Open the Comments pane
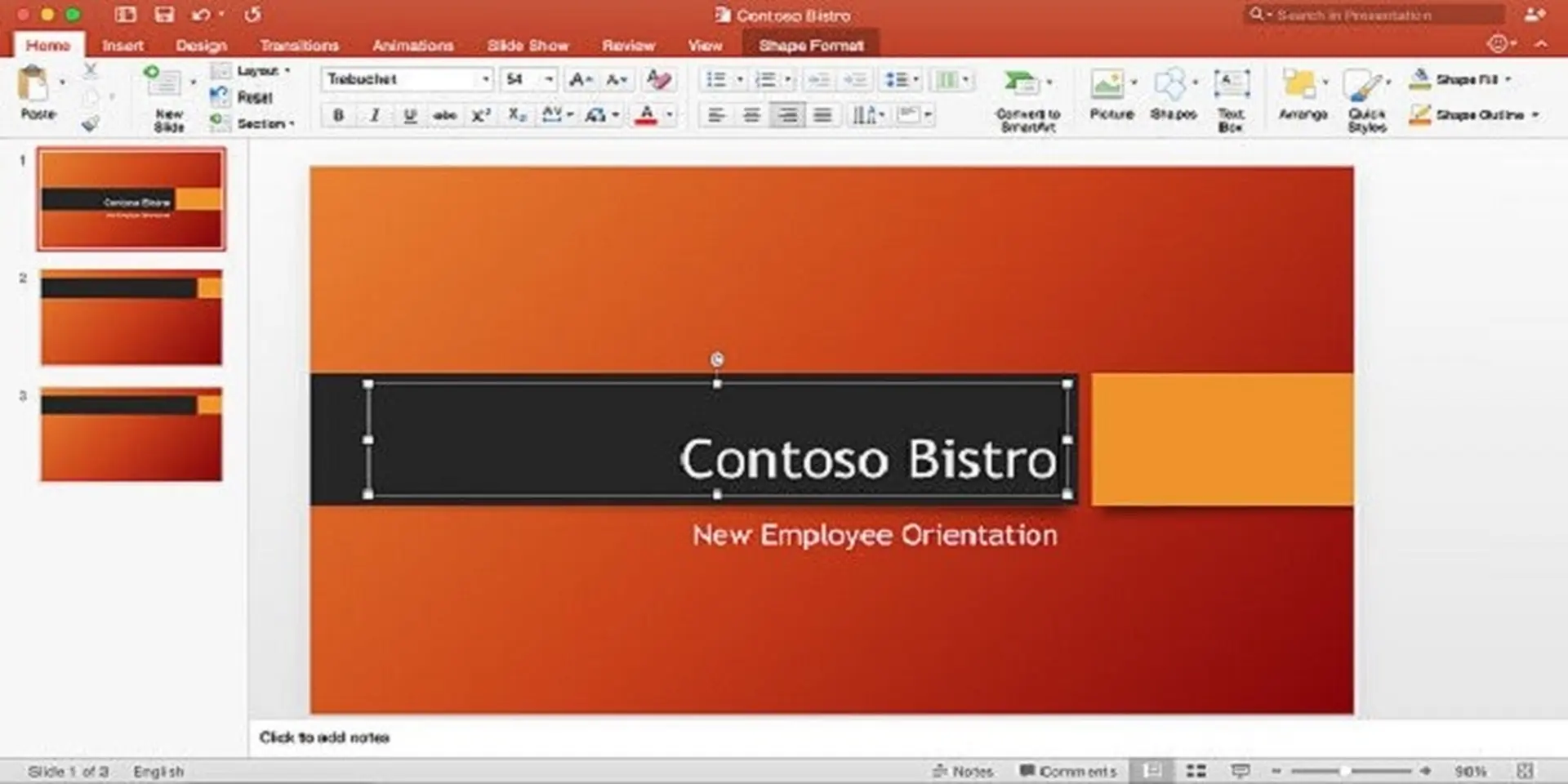The width and height of the screenshot is (1568, 784). pyautogui.click(x=1066, y=770)
